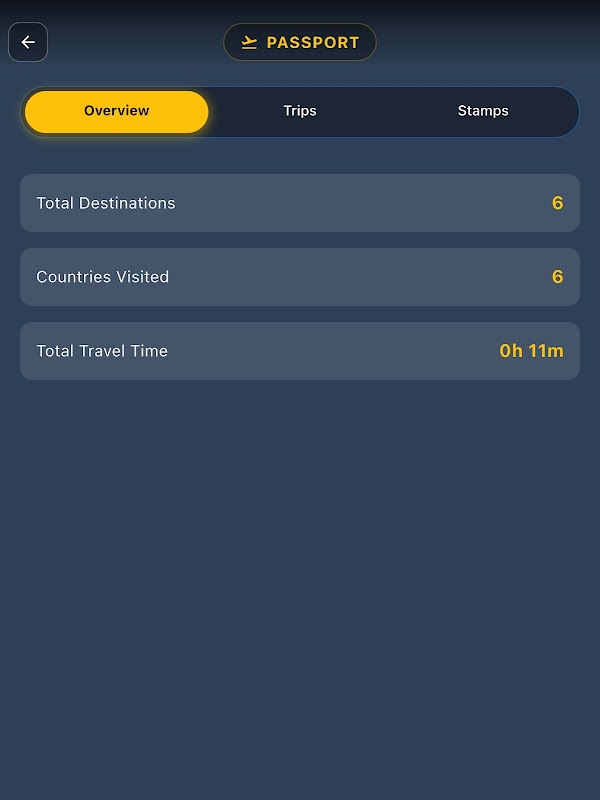
Task: Click the Total Destinations count of 6
Action: pos(557,203)
